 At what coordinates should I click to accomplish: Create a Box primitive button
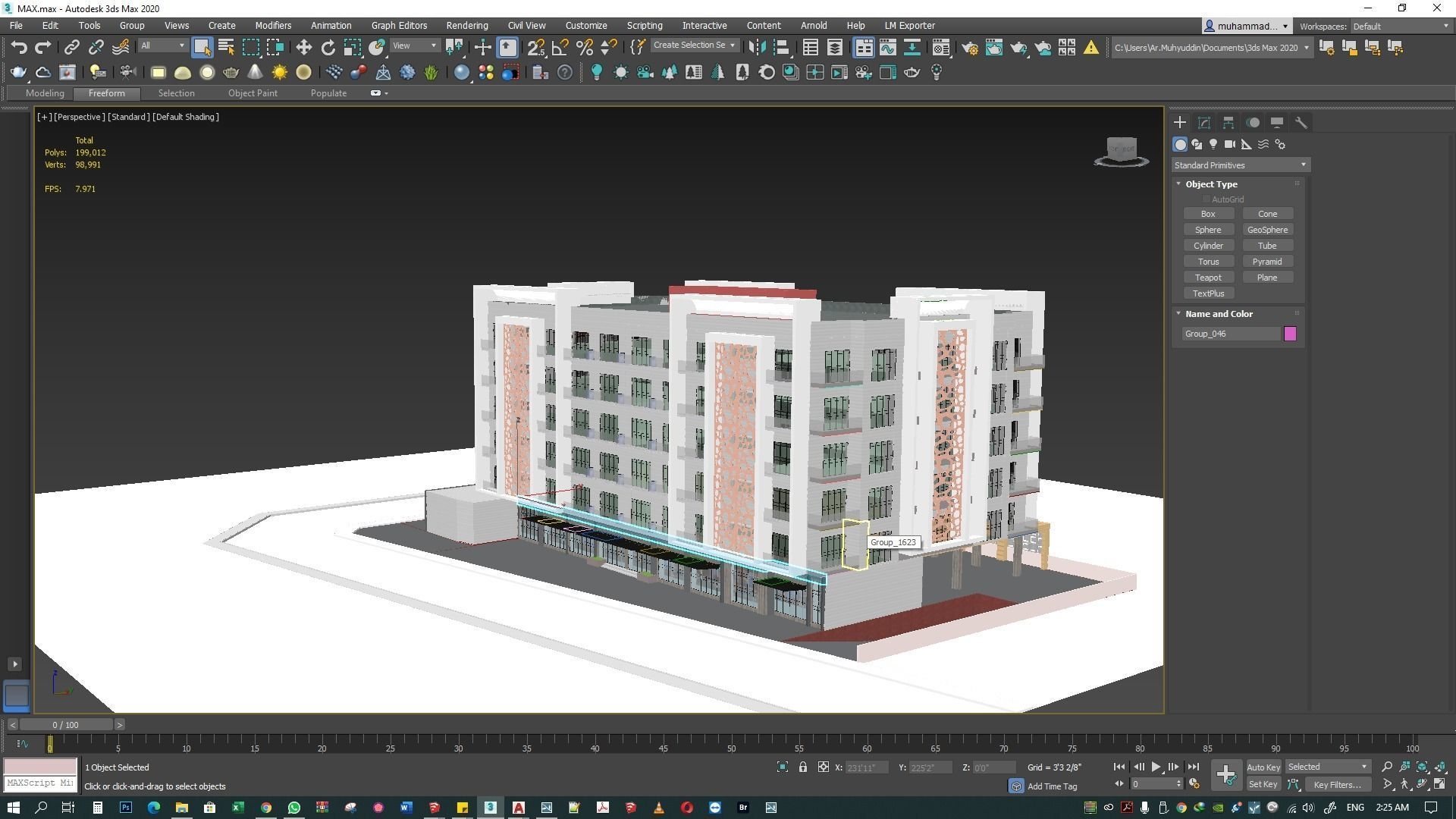click(1208, 214)
